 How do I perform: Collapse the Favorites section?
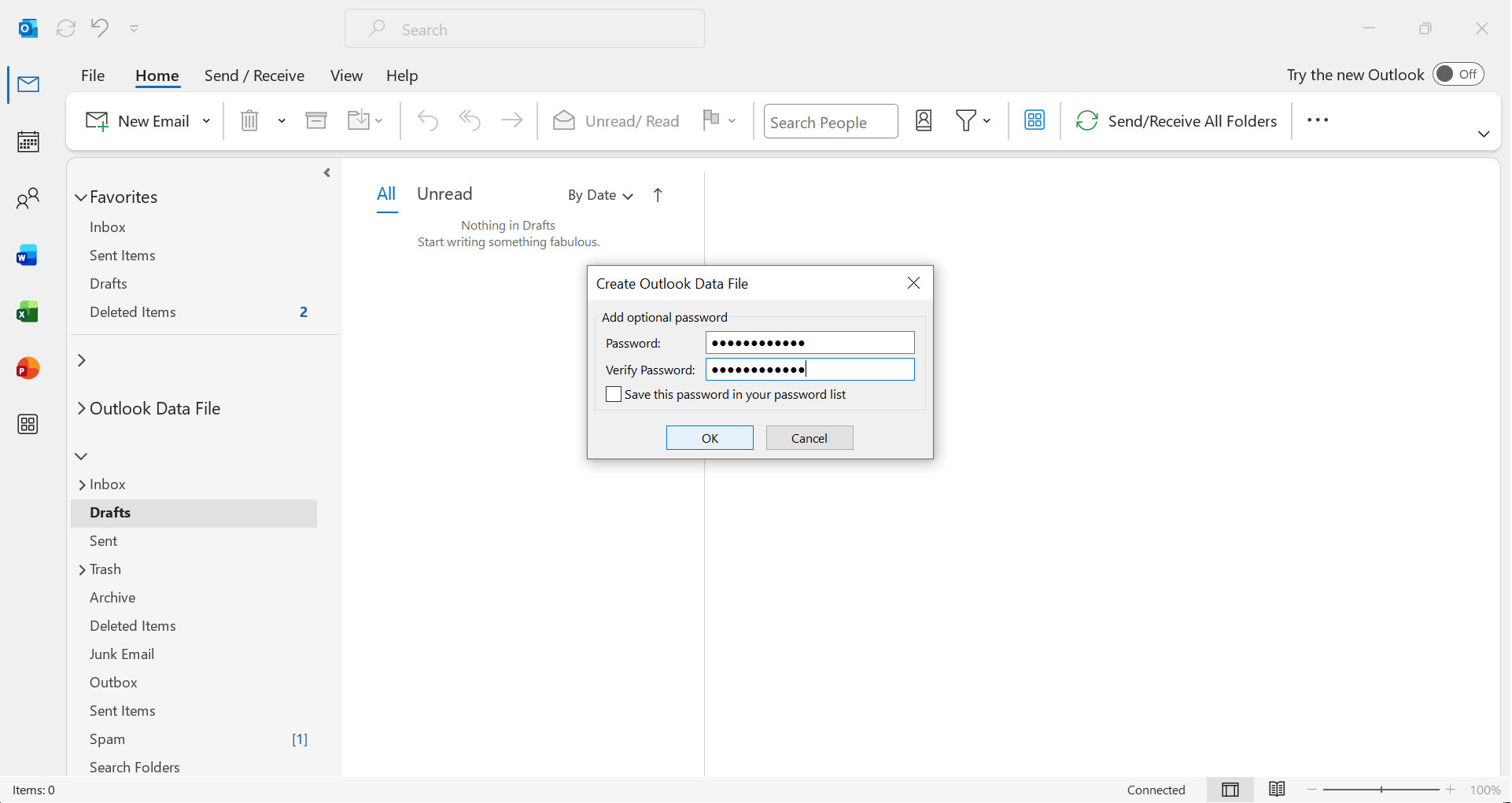coord(81,197)
